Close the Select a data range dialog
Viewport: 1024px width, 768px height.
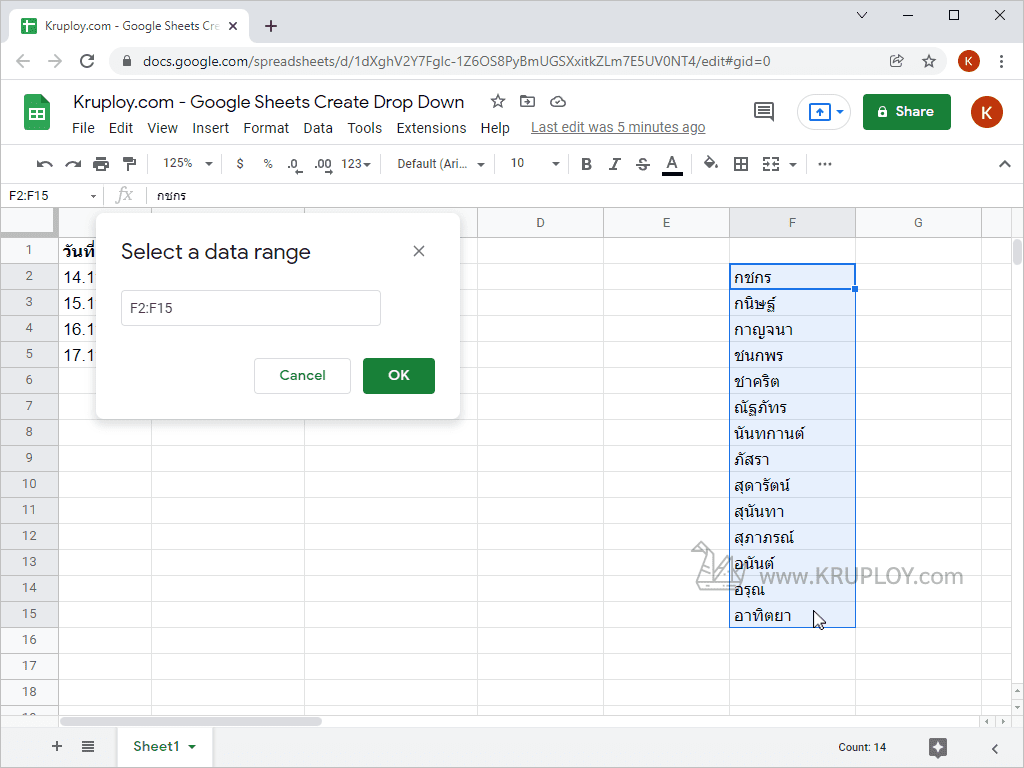pos(419,251)
